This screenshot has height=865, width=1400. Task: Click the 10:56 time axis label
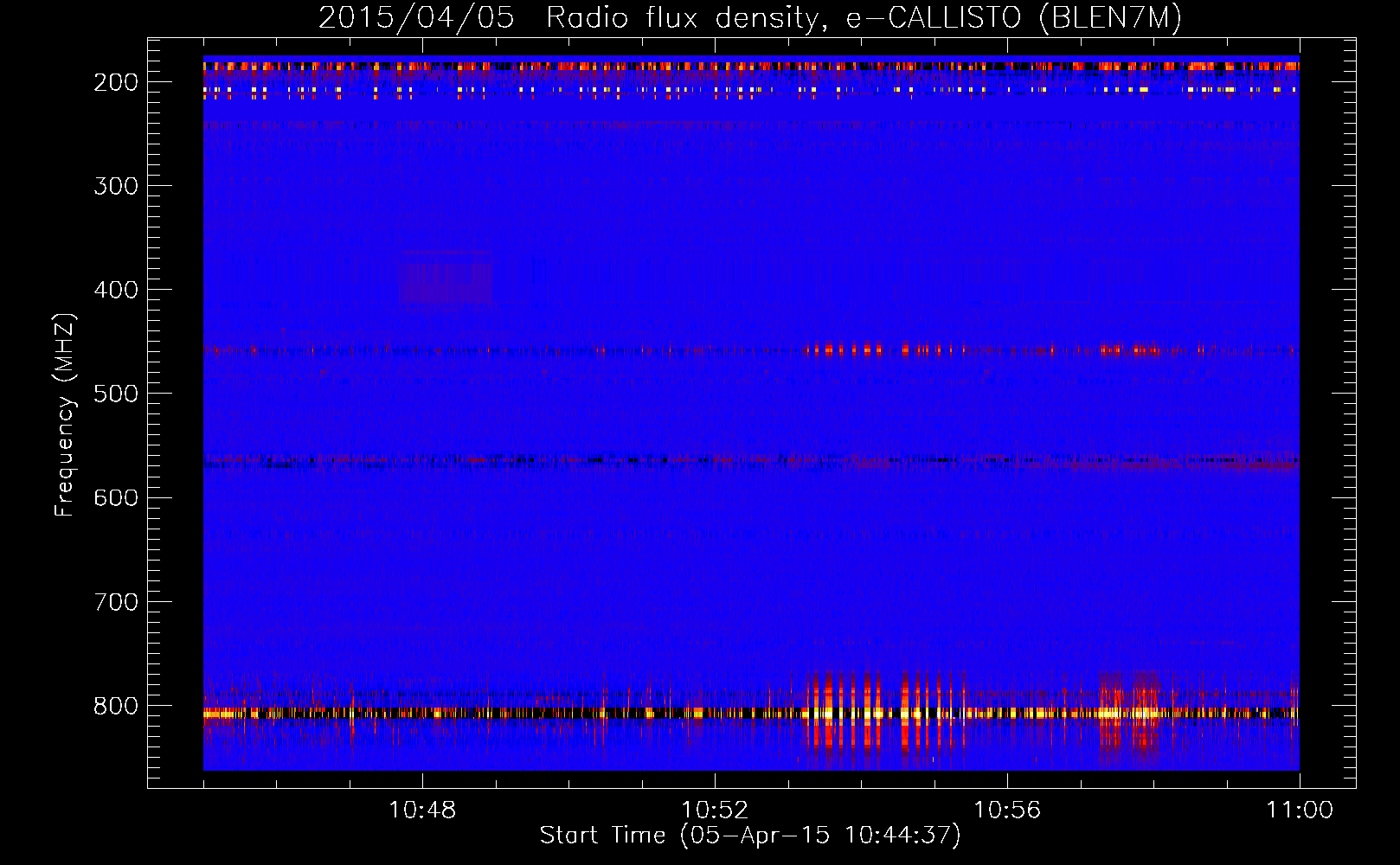coord(1007,811)
